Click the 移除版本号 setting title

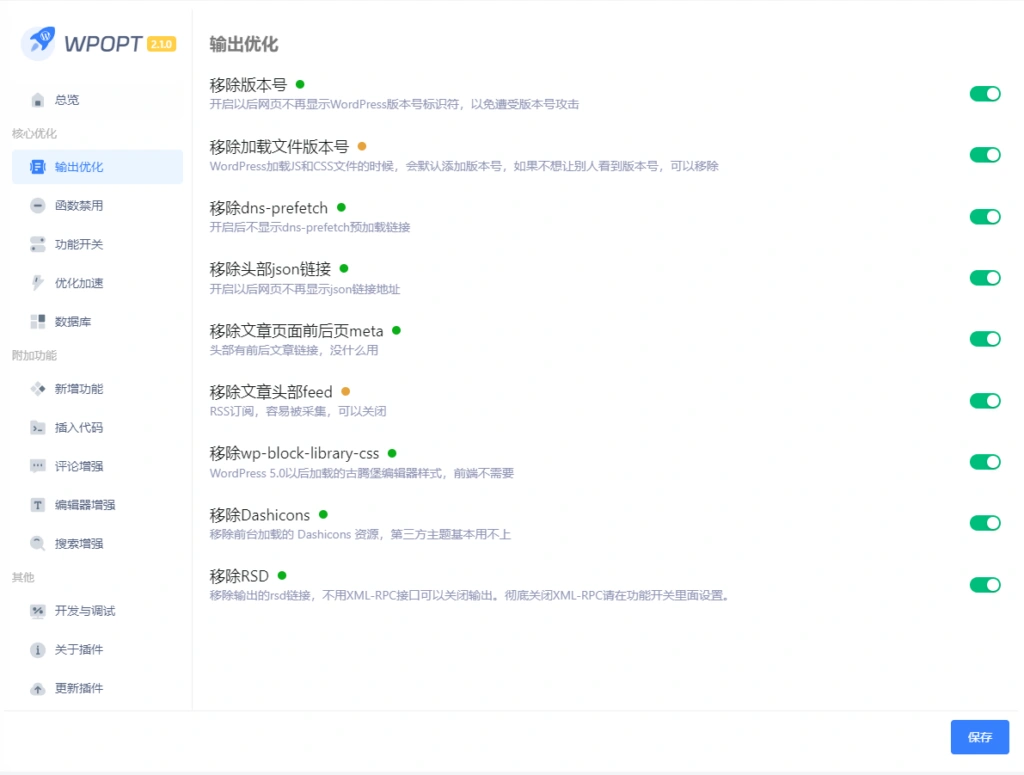[x=248, y=85]
